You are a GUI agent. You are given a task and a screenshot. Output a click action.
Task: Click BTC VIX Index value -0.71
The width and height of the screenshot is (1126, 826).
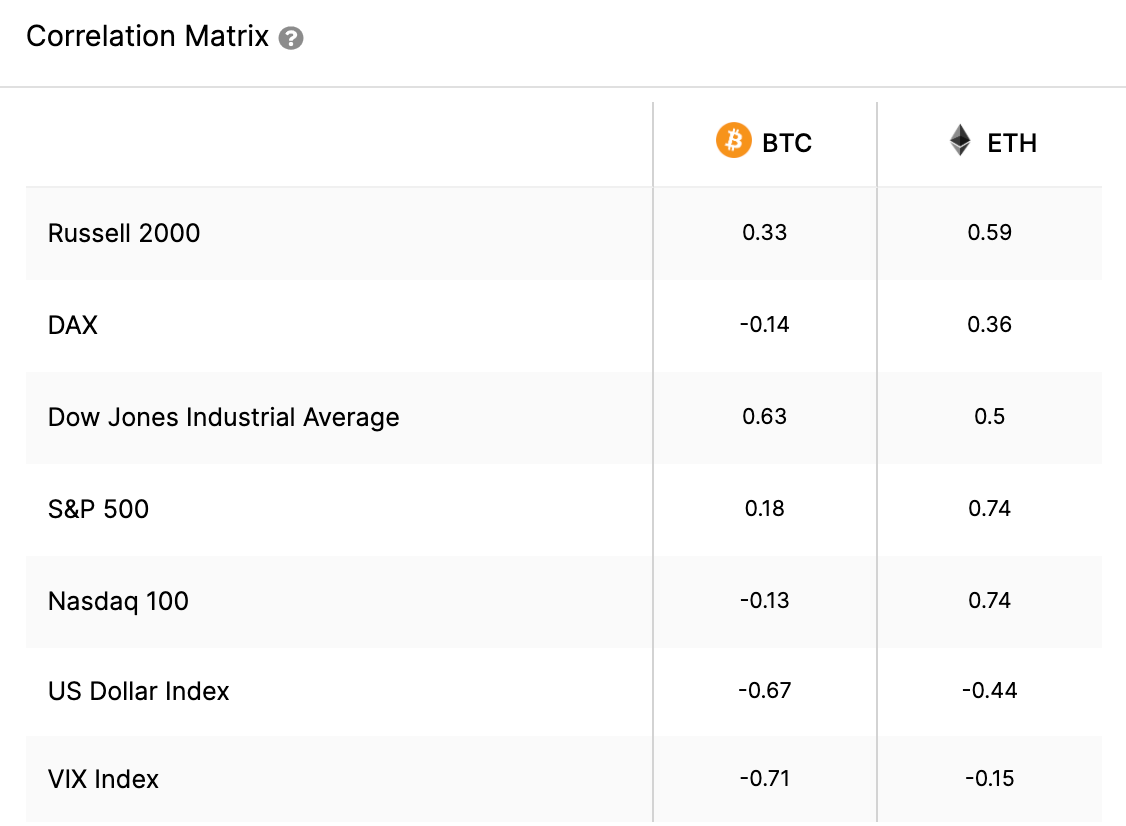coord(765,779)
